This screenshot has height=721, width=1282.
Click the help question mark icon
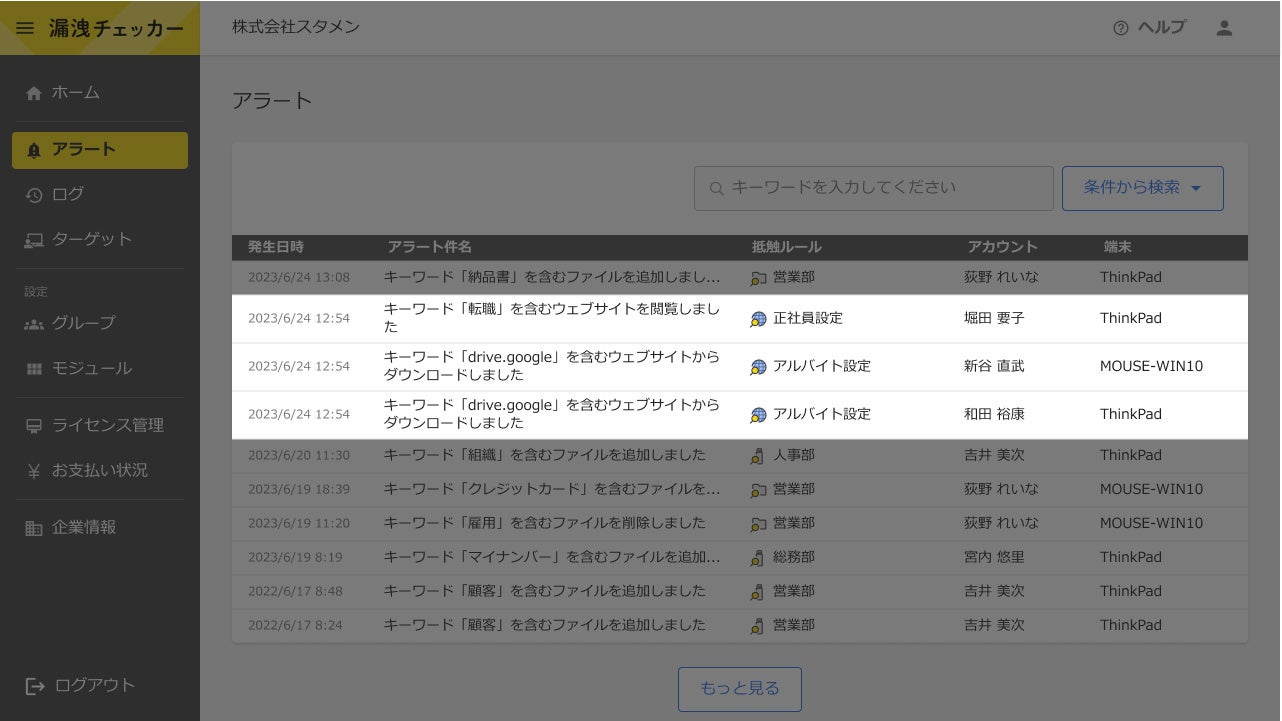click(1120, 28)
